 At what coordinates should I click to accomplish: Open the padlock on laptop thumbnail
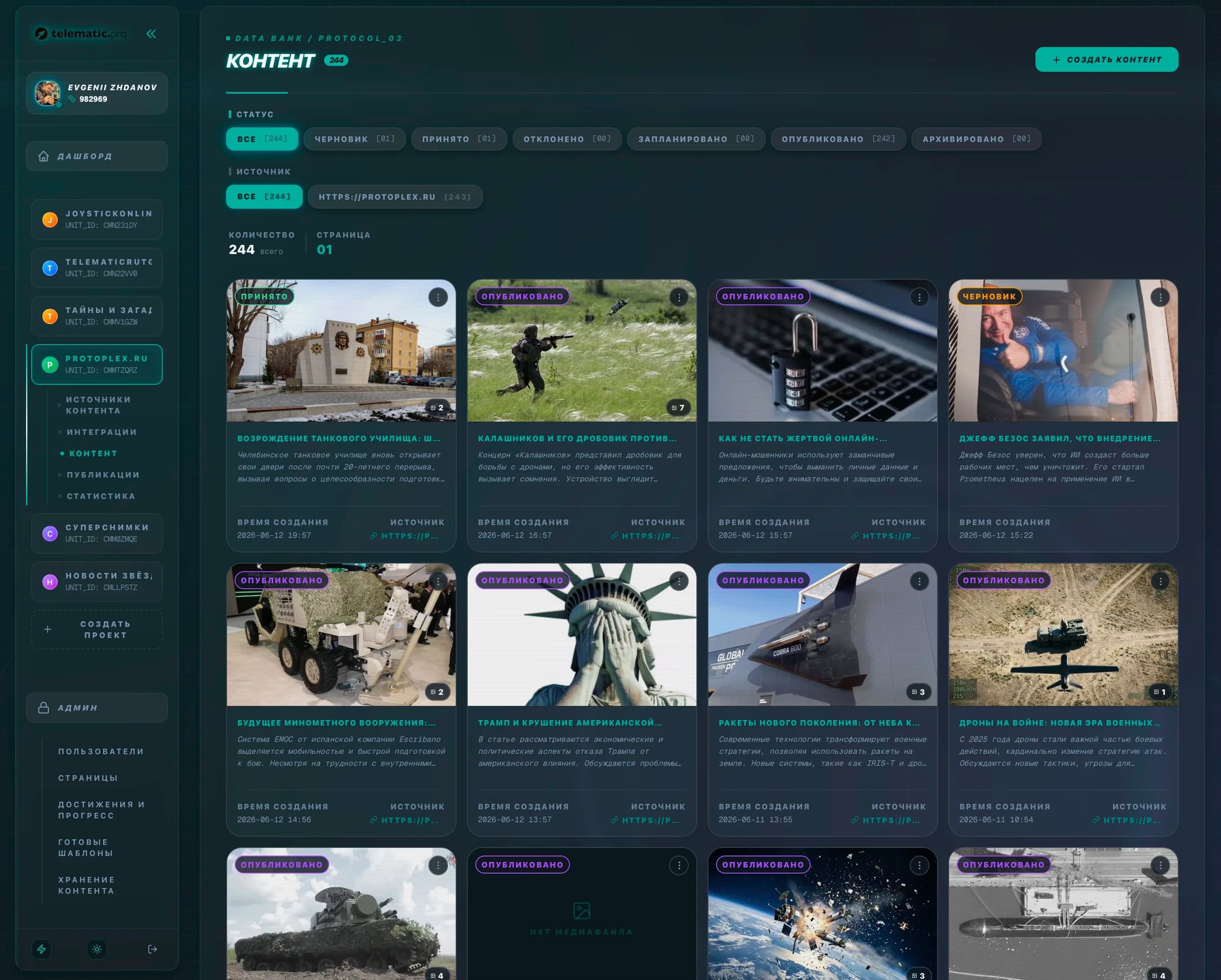[x=822, y=351]
